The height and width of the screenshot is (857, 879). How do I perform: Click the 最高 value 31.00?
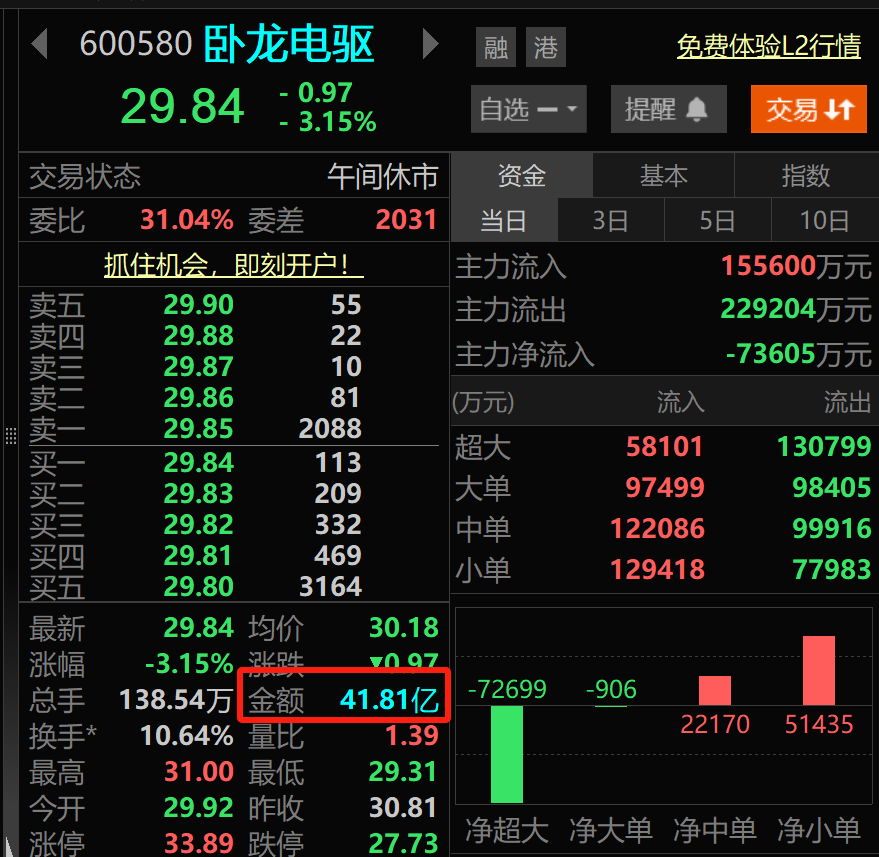pyautogui.click(x=199, y=772)
